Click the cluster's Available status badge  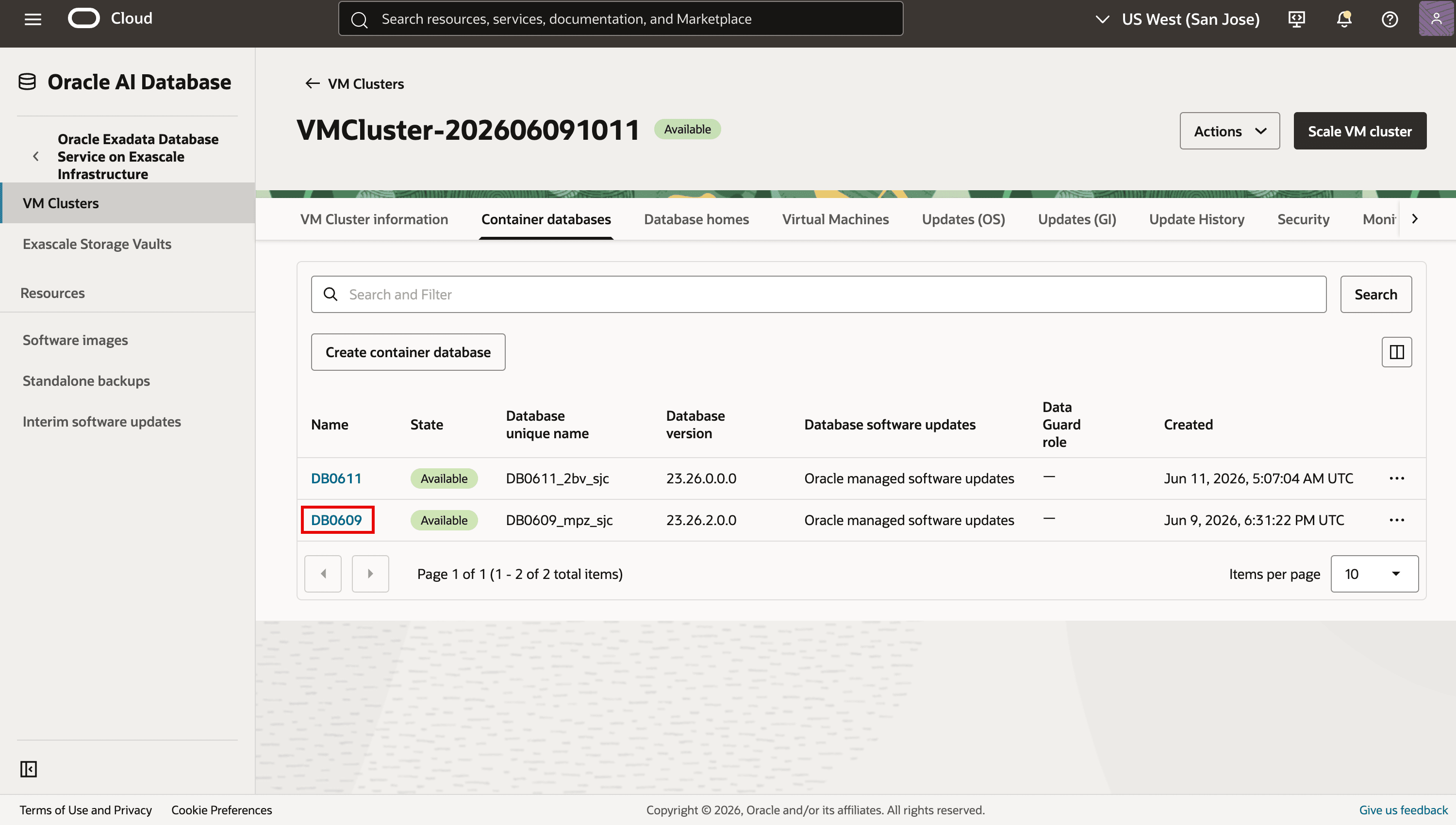coord(687,129)
